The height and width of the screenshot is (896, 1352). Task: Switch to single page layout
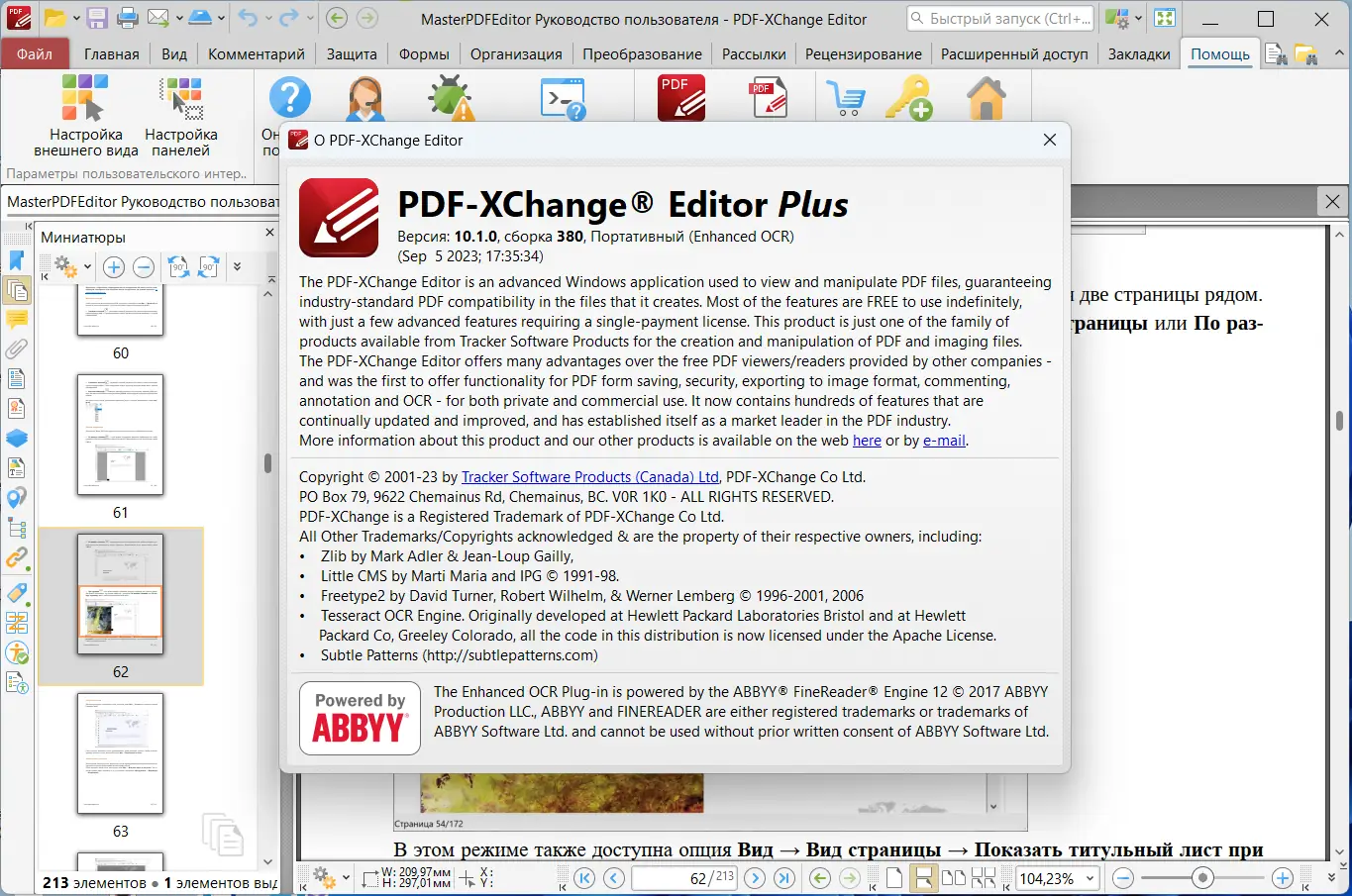click(x=894, y=878)
